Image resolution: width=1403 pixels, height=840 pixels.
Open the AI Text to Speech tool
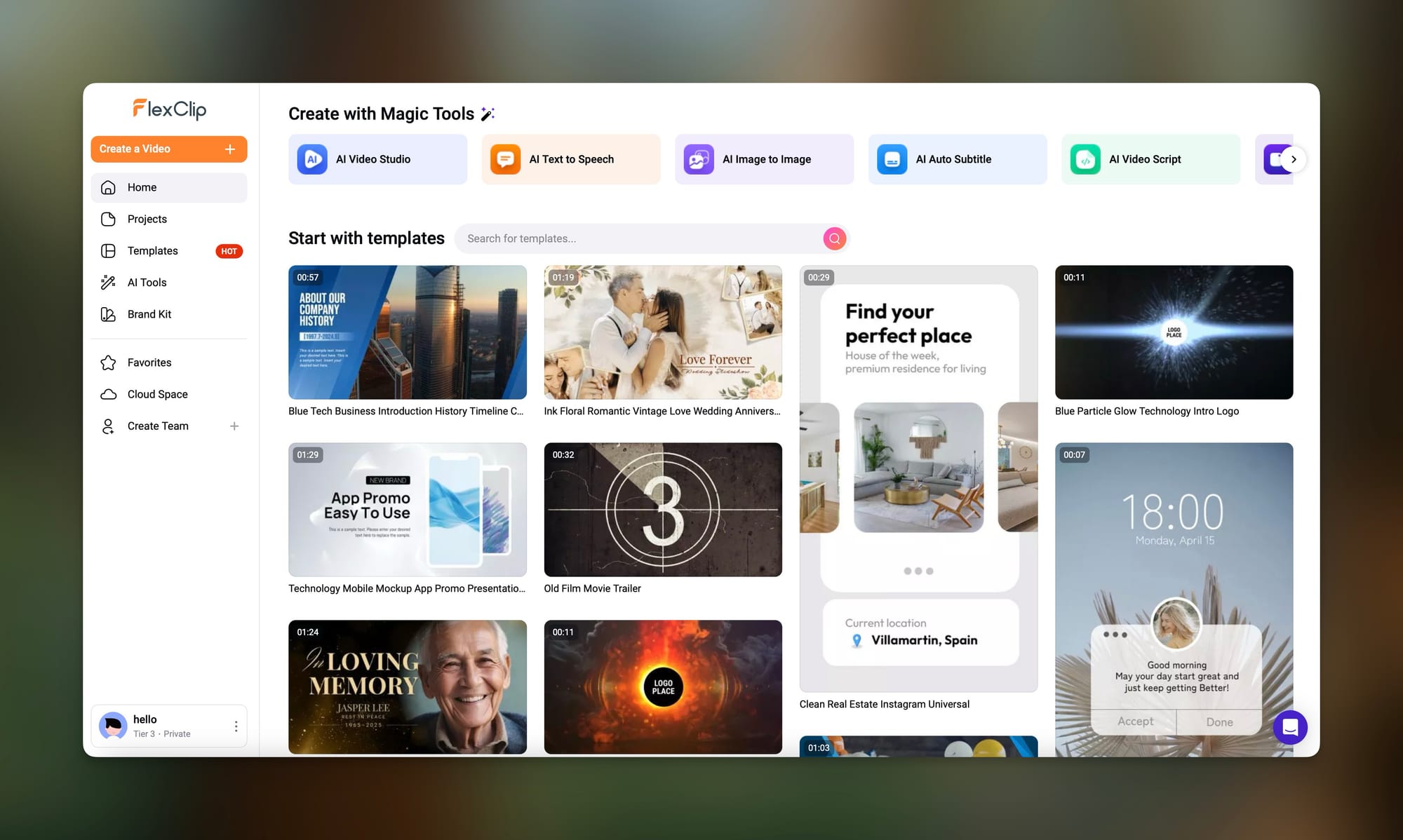click(x=570, y=159)
